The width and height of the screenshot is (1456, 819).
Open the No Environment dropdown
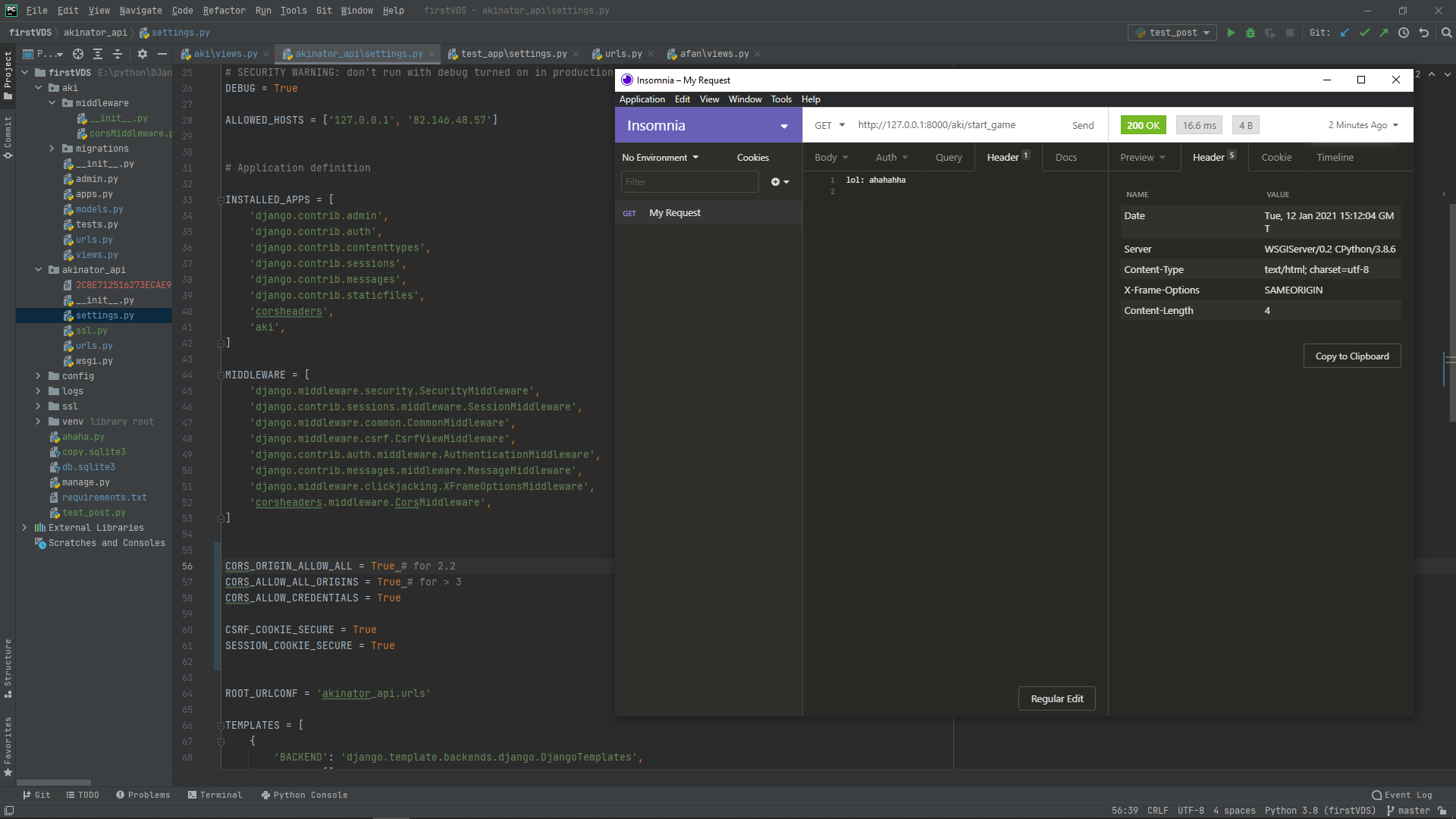click(x=660, y=158)
